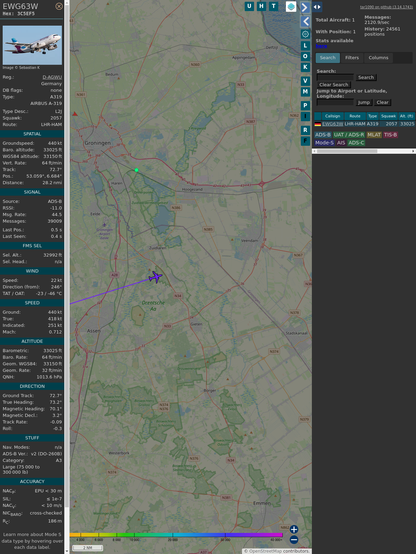Toggle the O map option button
Screen dimensions: 416x554
[305, 56]
